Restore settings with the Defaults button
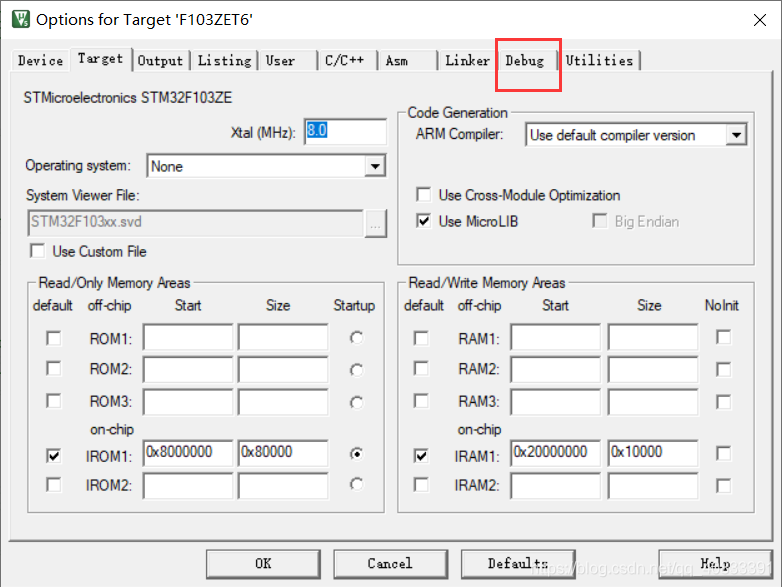The width and height of the screenshot is (782, 587). (518, 564)
